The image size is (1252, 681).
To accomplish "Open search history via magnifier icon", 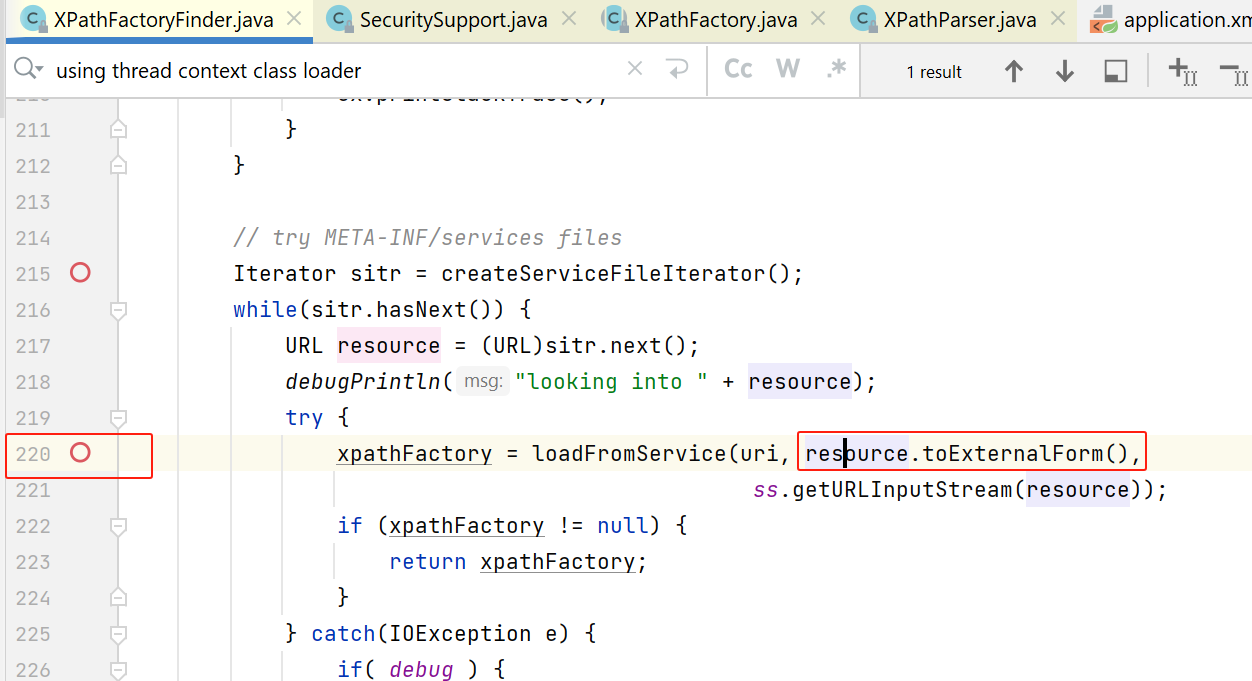I will point(28,69).
